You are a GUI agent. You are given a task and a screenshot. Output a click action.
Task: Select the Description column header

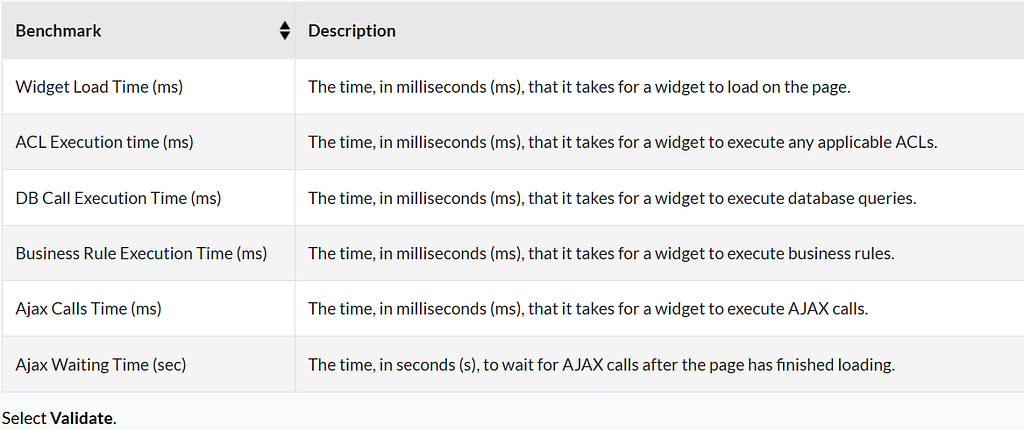[x=660, y=30]
